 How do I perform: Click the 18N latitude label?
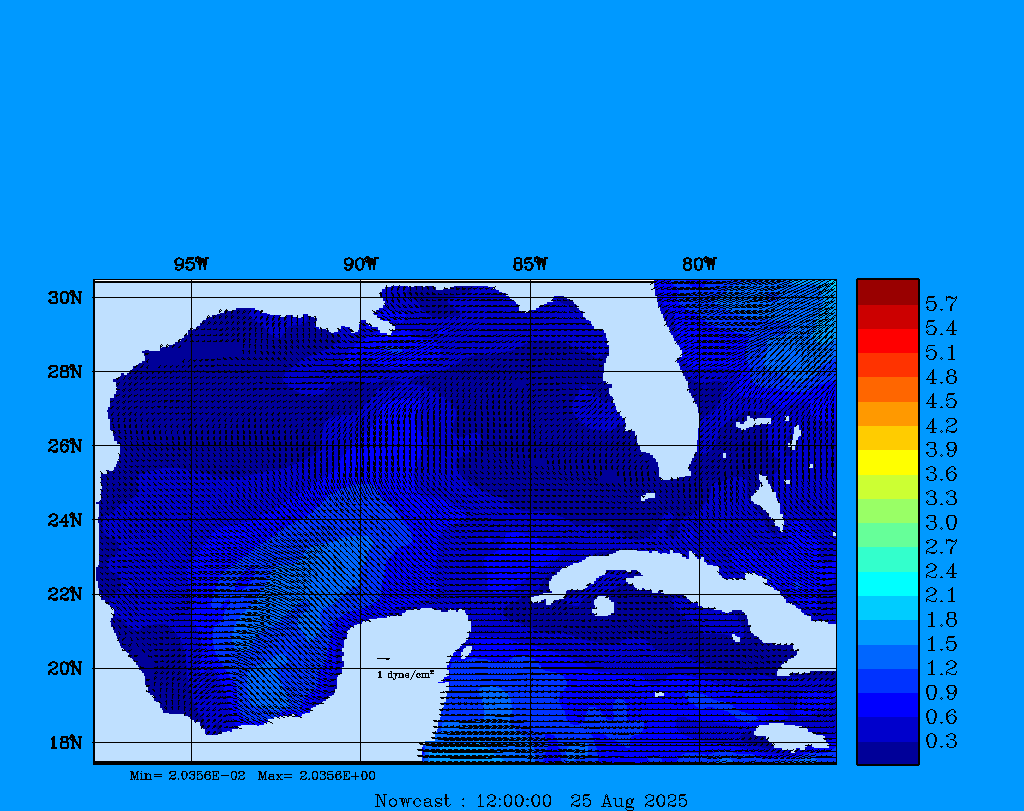pos(64,742)
